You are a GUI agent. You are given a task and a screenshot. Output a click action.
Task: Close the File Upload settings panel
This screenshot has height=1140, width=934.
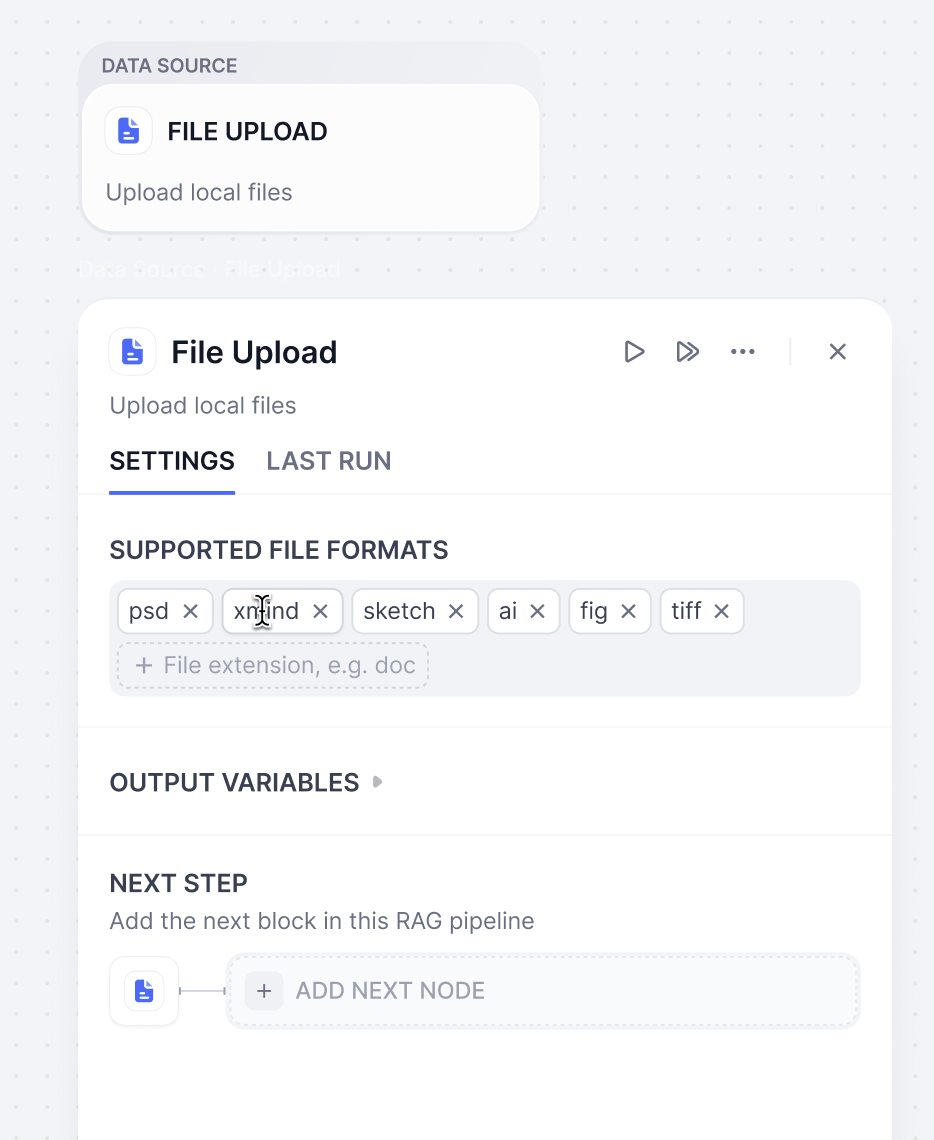pyautogui.click(x=838, y=351)
